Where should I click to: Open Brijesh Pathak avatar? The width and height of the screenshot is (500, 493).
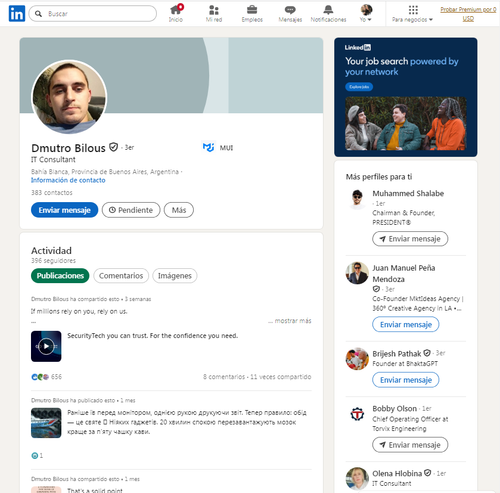pos(357,359)
